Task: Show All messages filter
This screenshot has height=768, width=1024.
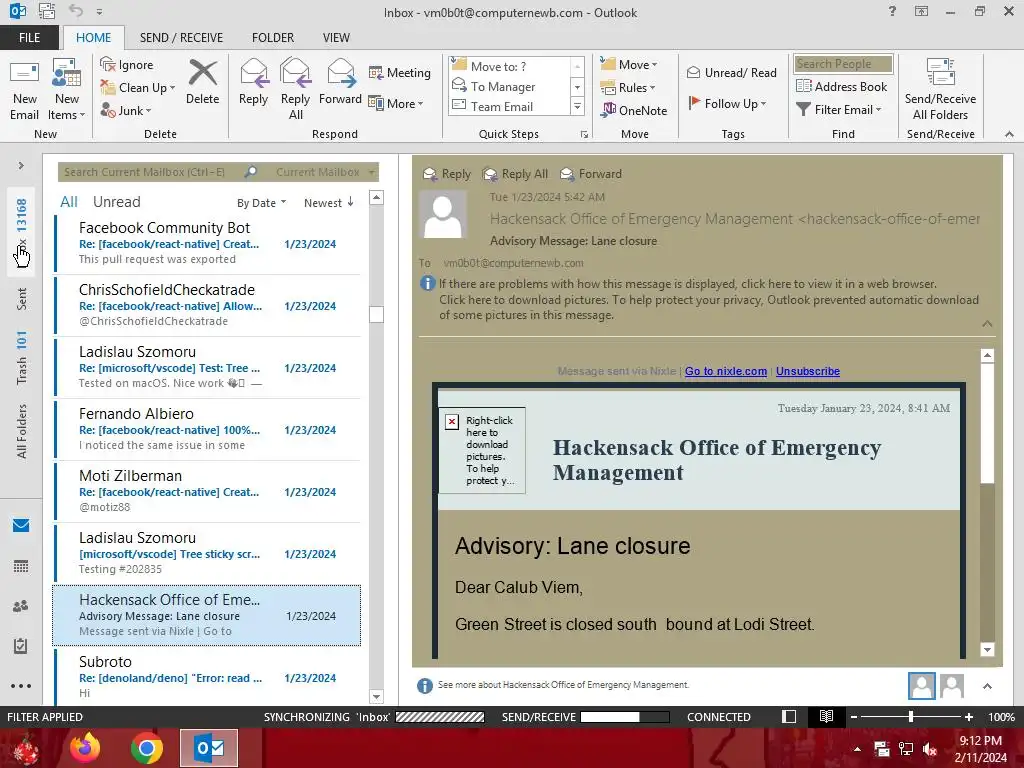Action: tap(69, 202)
